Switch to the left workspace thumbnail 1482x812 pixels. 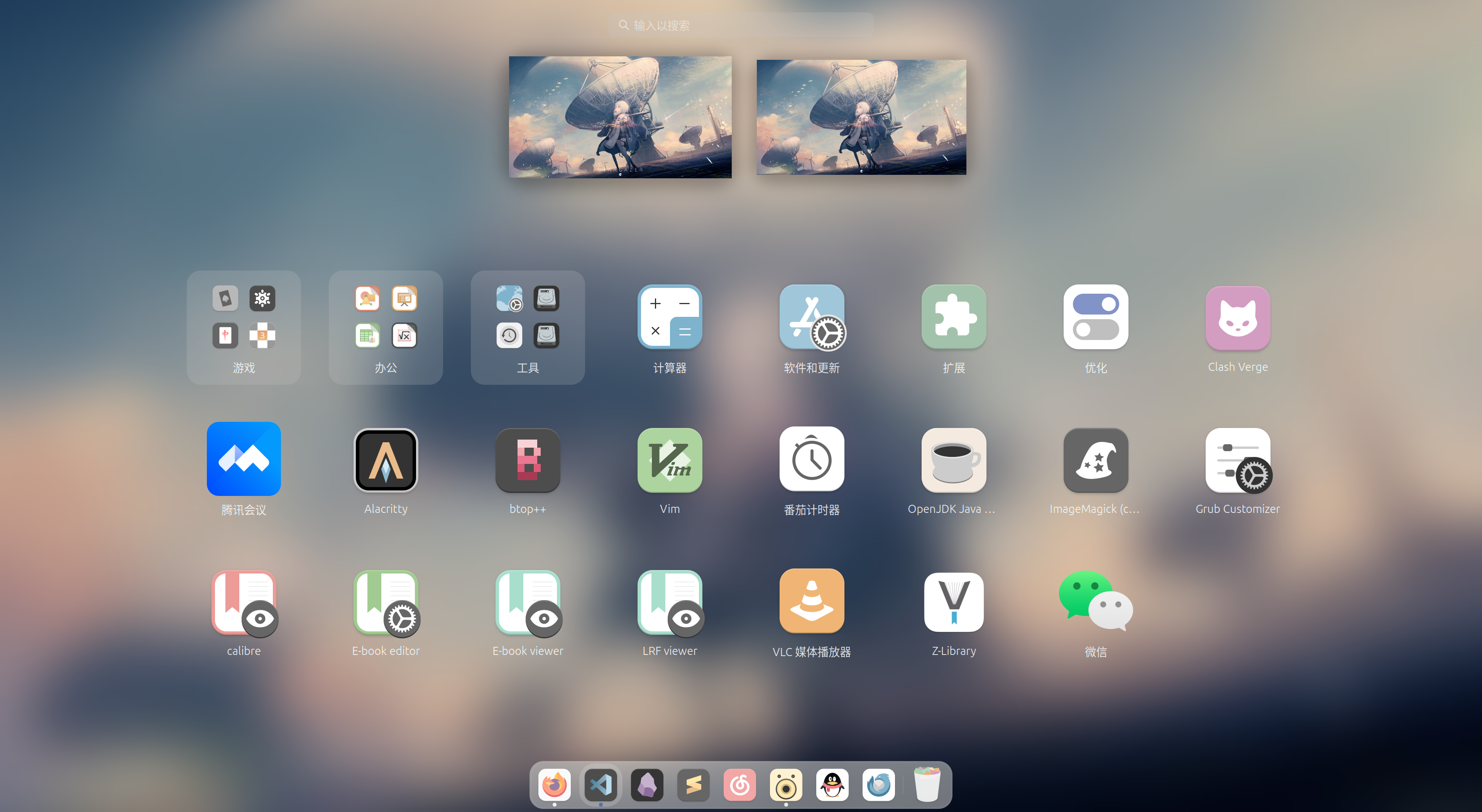coord(619,117)
